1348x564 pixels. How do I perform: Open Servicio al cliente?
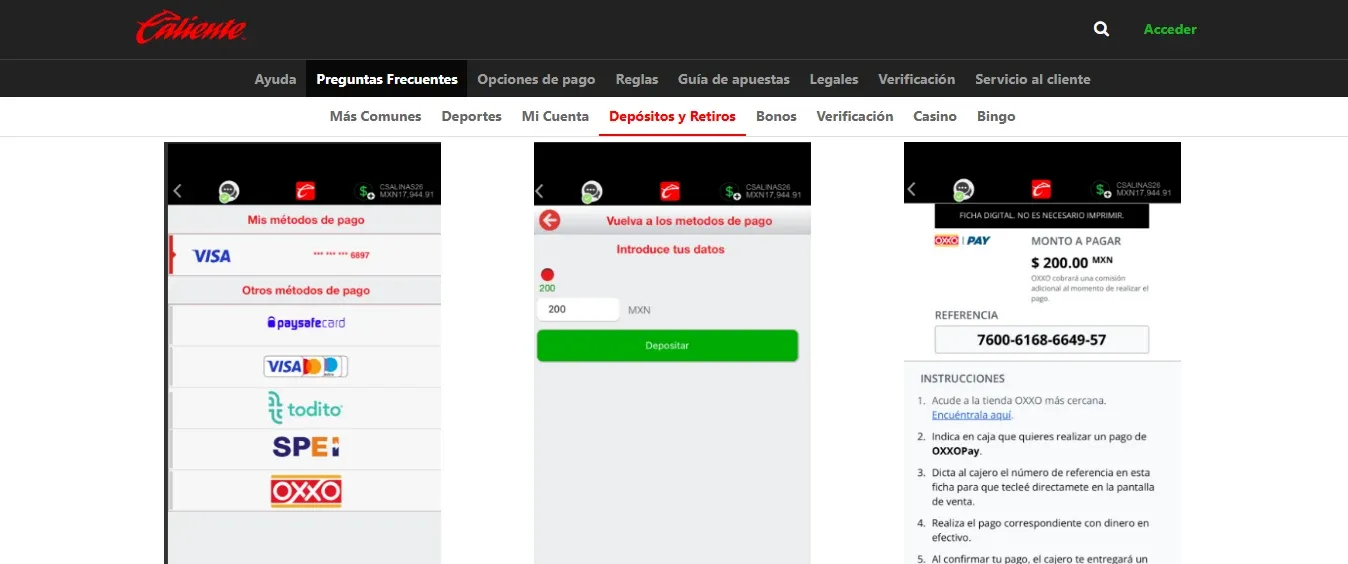tap(1033, 79)
